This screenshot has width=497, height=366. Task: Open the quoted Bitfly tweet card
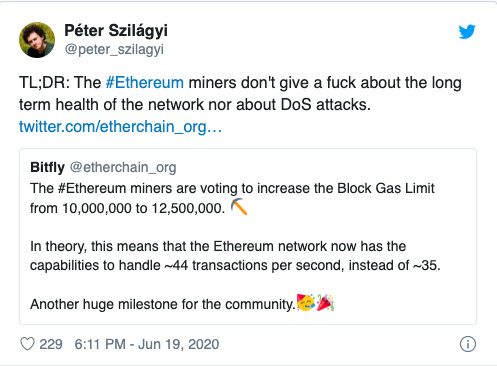(x=248, y=236)
